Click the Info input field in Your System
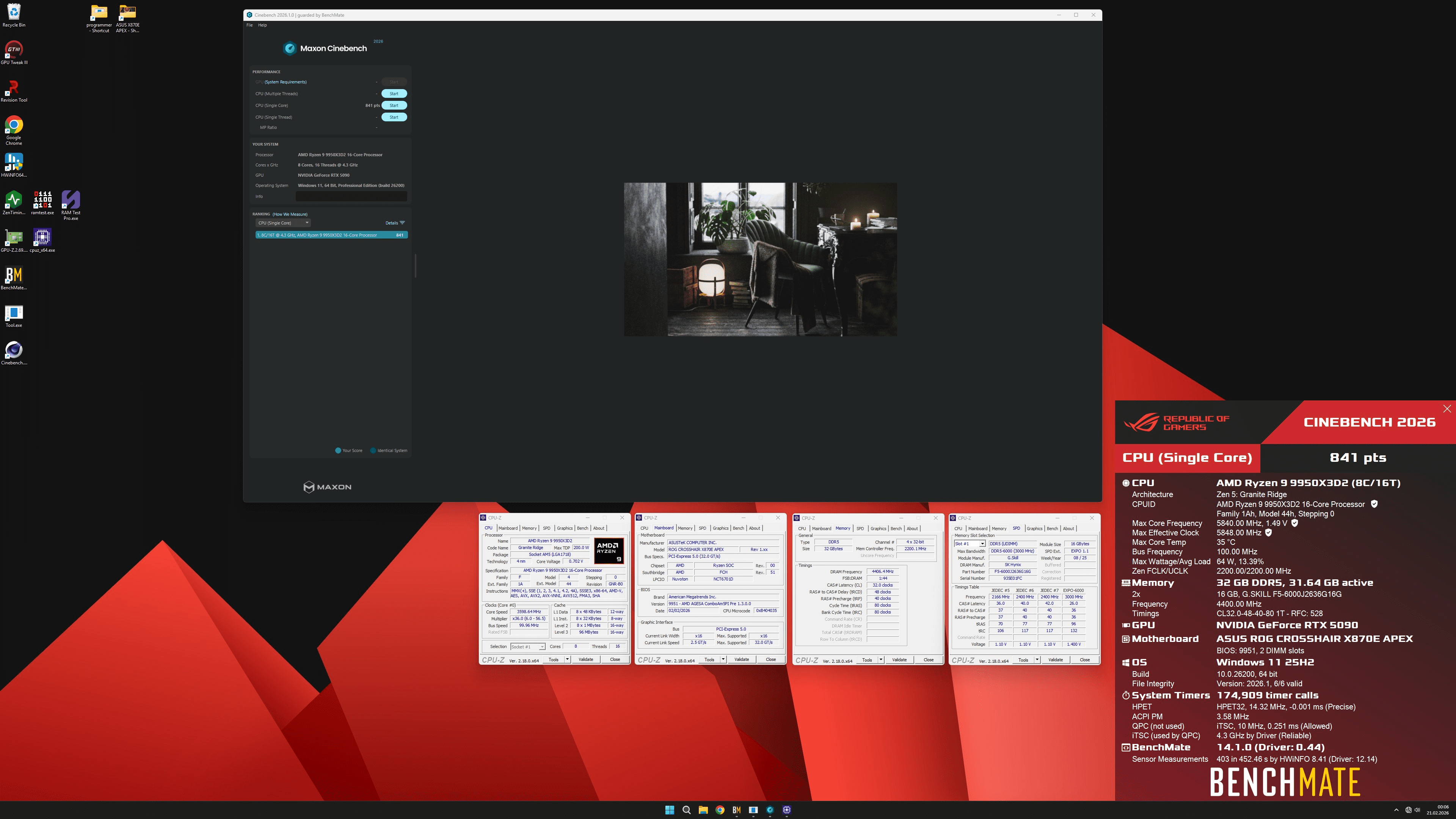 pyautogui.click(x=351, y=196)
